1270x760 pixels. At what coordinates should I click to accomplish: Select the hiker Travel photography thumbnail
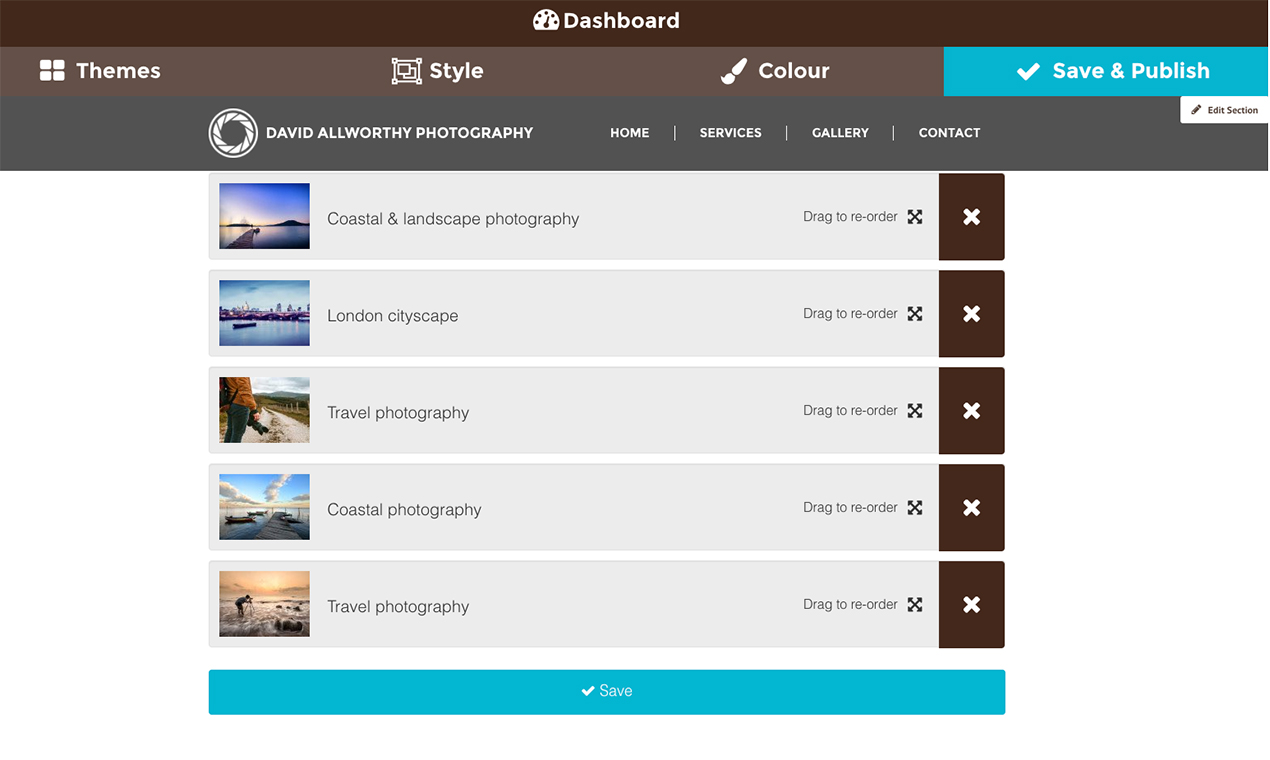tap(264, 410)
